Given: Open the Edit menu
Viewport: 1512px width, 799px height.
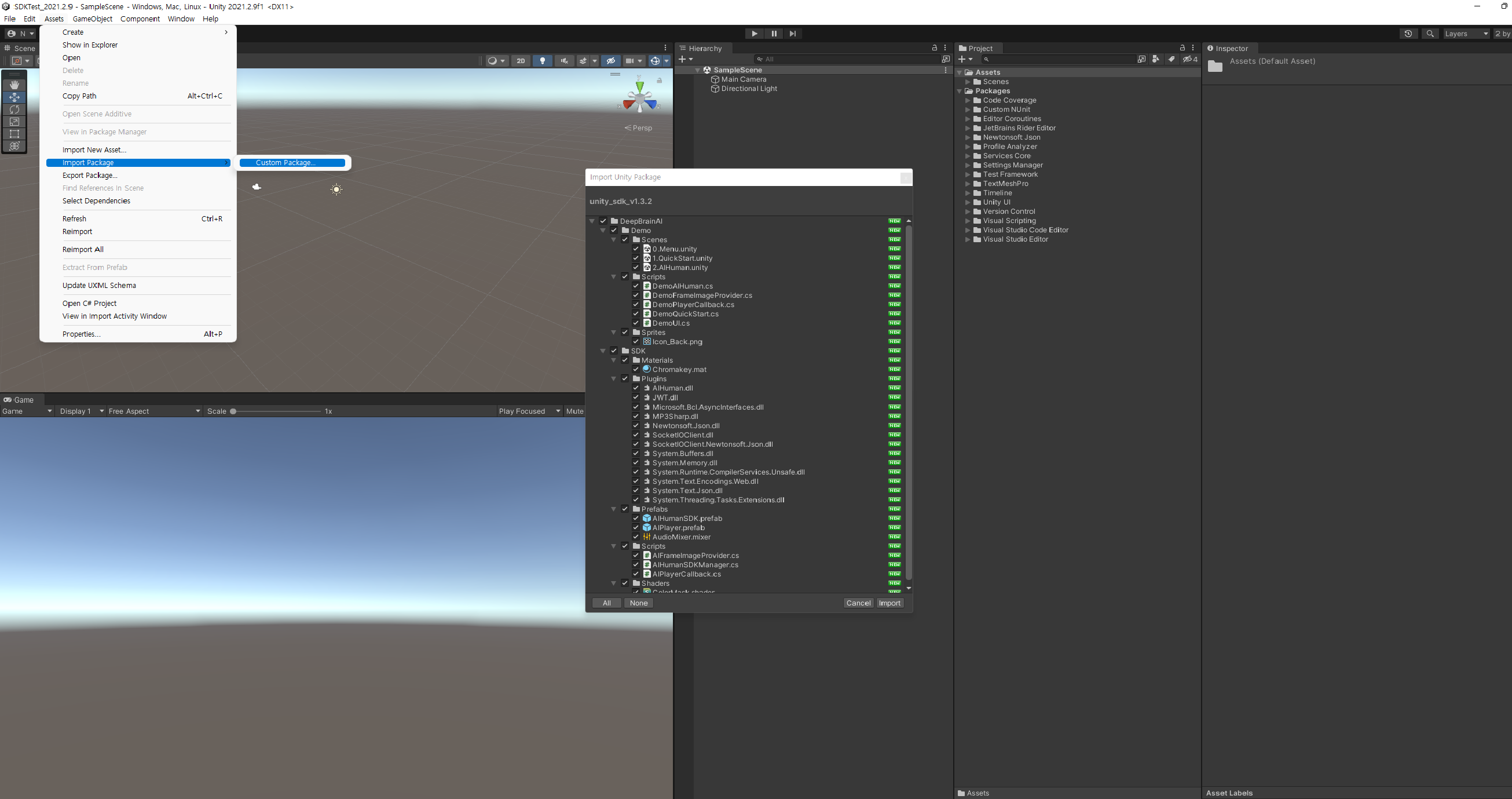Looking at the screenshot, I should point(30,19).
